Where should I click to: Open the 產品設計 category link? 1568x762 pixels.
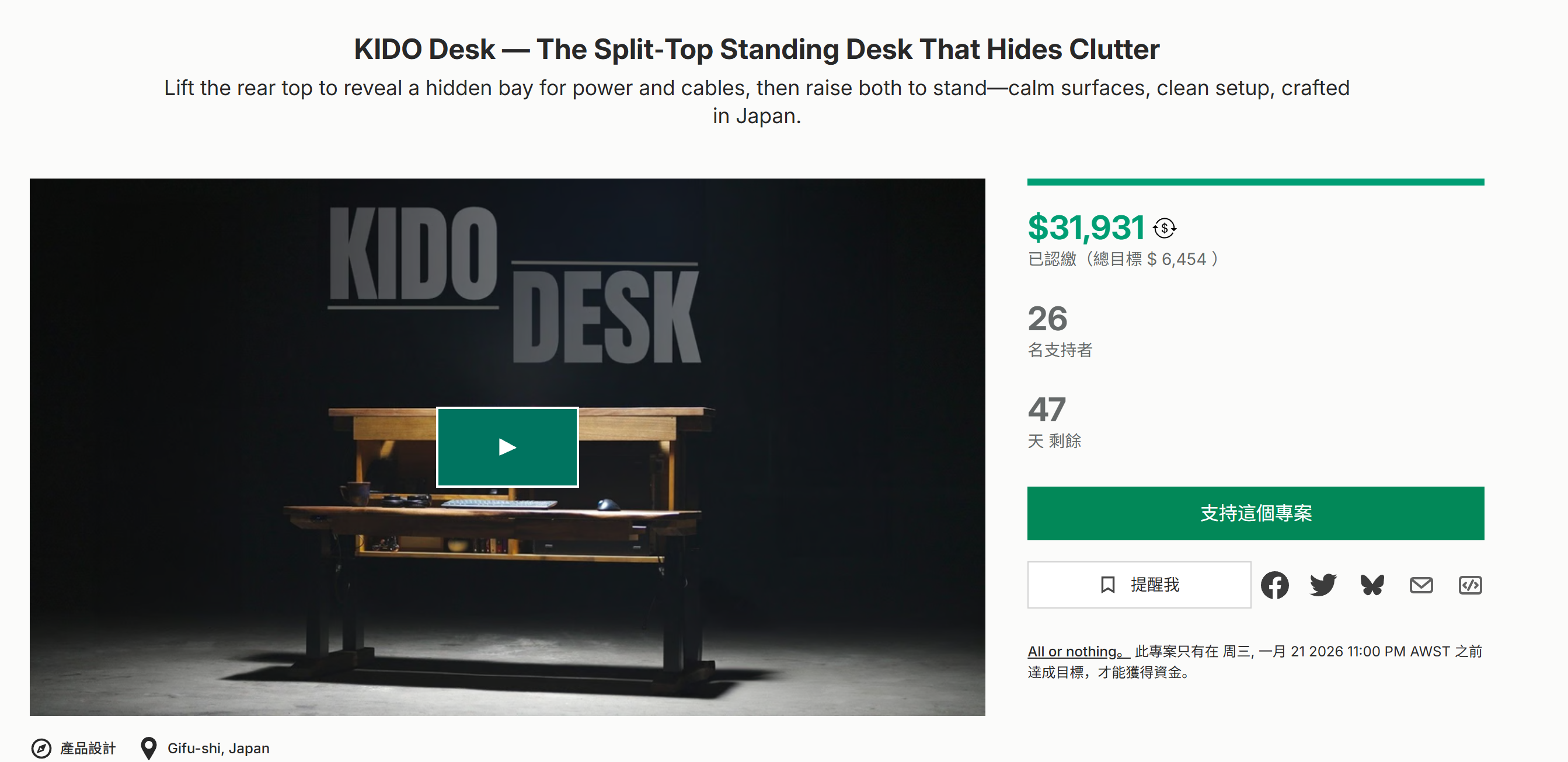pyautogui.click(x=88, y=748)
